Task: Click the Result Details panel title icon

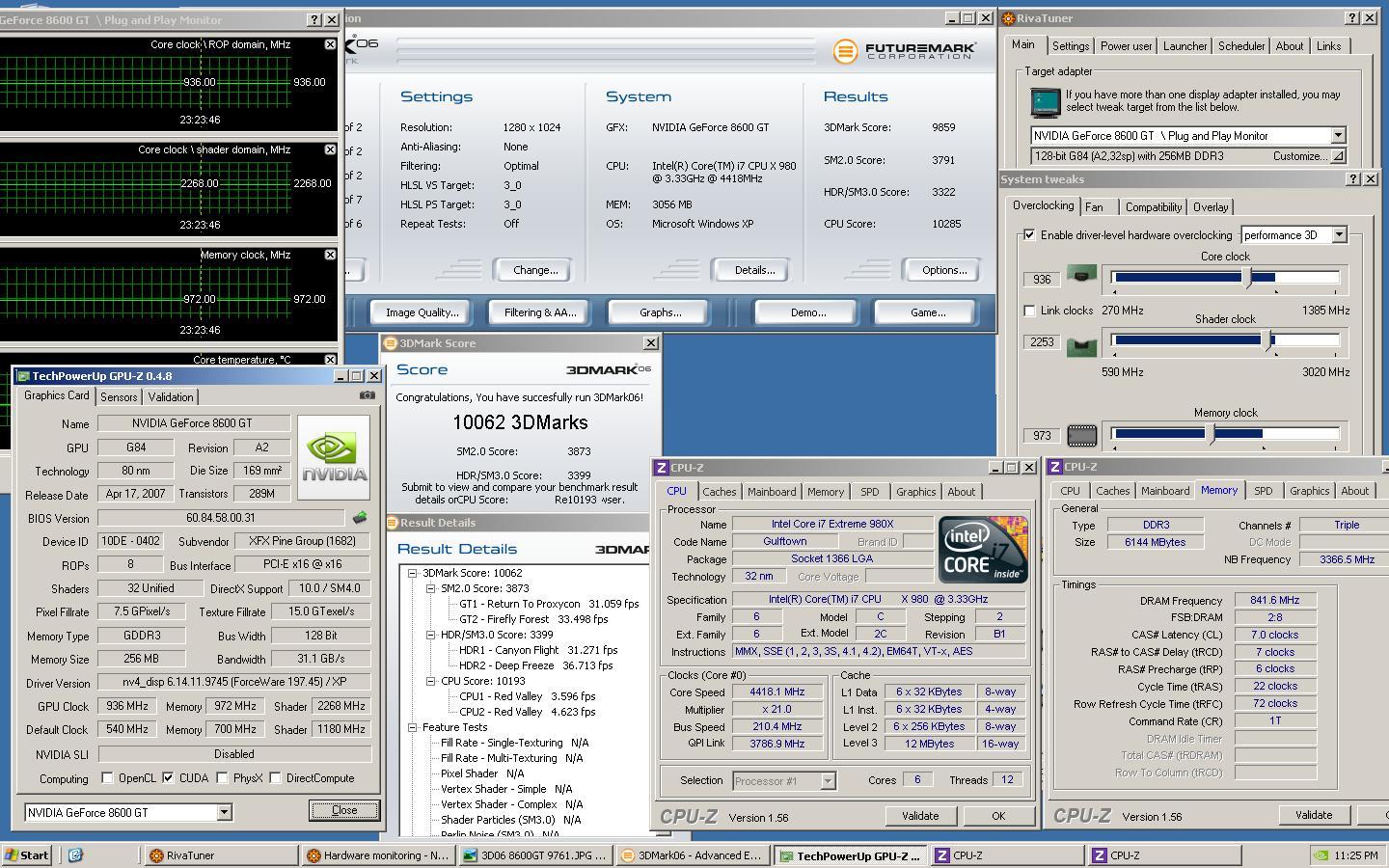Action: (x=393, y=523)
